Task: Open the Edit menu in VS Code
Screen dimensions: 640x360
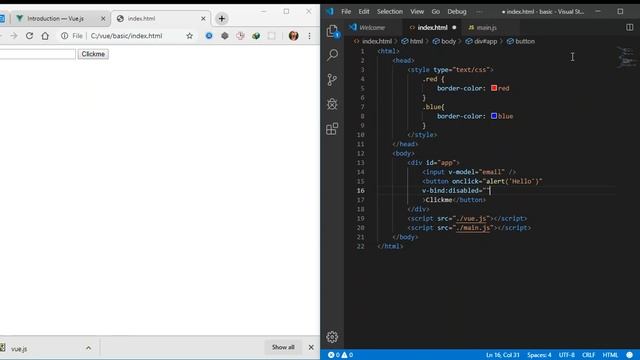Action: tap(364, 11)
